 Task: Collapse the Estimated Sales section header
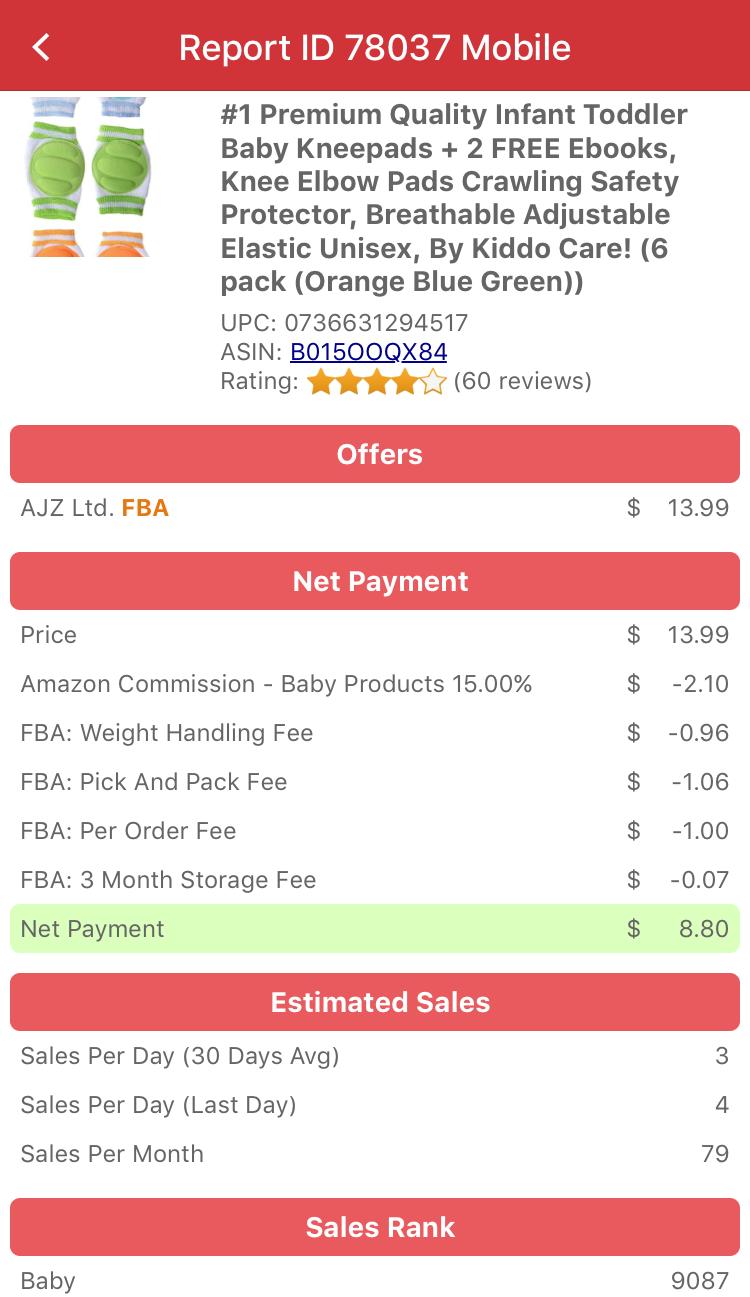click(375, 1002)
